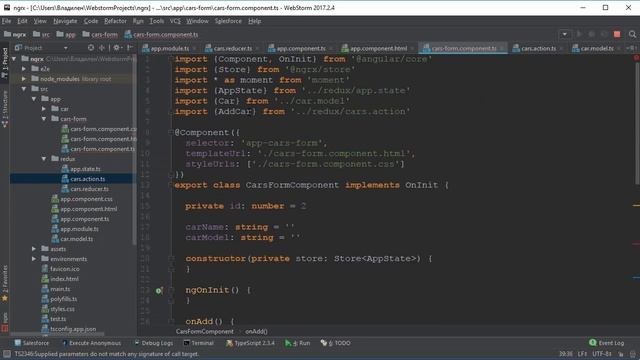Switch to cars.reducer.ts editor tab

tap(232, 48)
